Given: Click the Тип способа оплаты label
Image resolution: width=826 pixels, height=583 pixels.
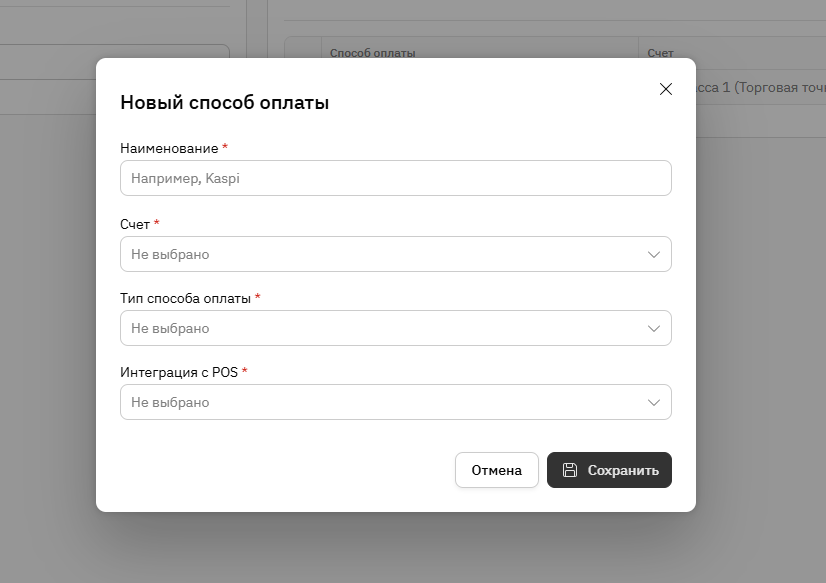Looking at the screenshot, I should tap(185, 298).
